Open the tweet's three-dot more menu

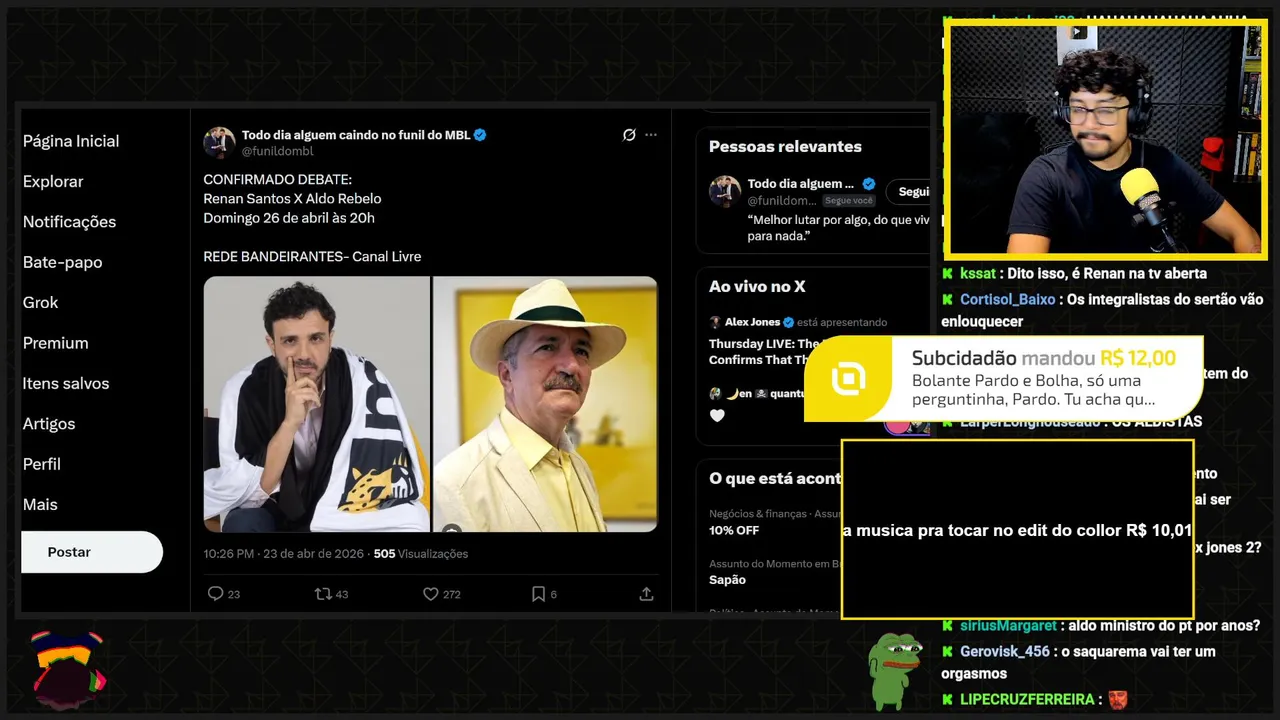[x=651, y=135]
